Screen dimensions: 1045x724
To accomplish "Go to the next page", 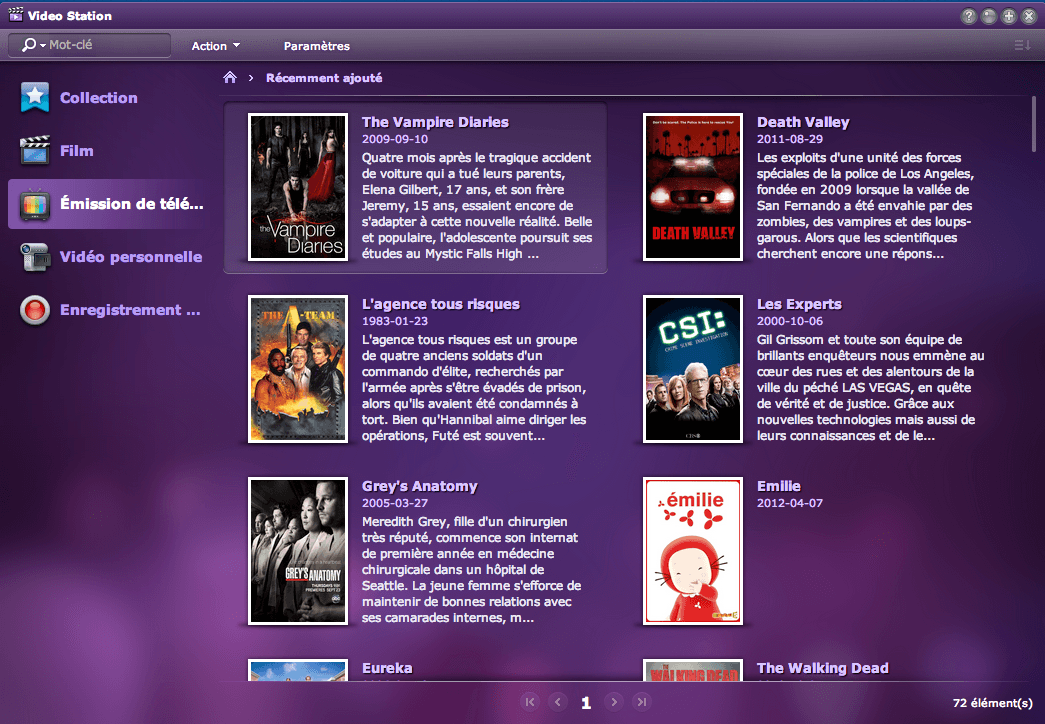I will coord(614,701).
